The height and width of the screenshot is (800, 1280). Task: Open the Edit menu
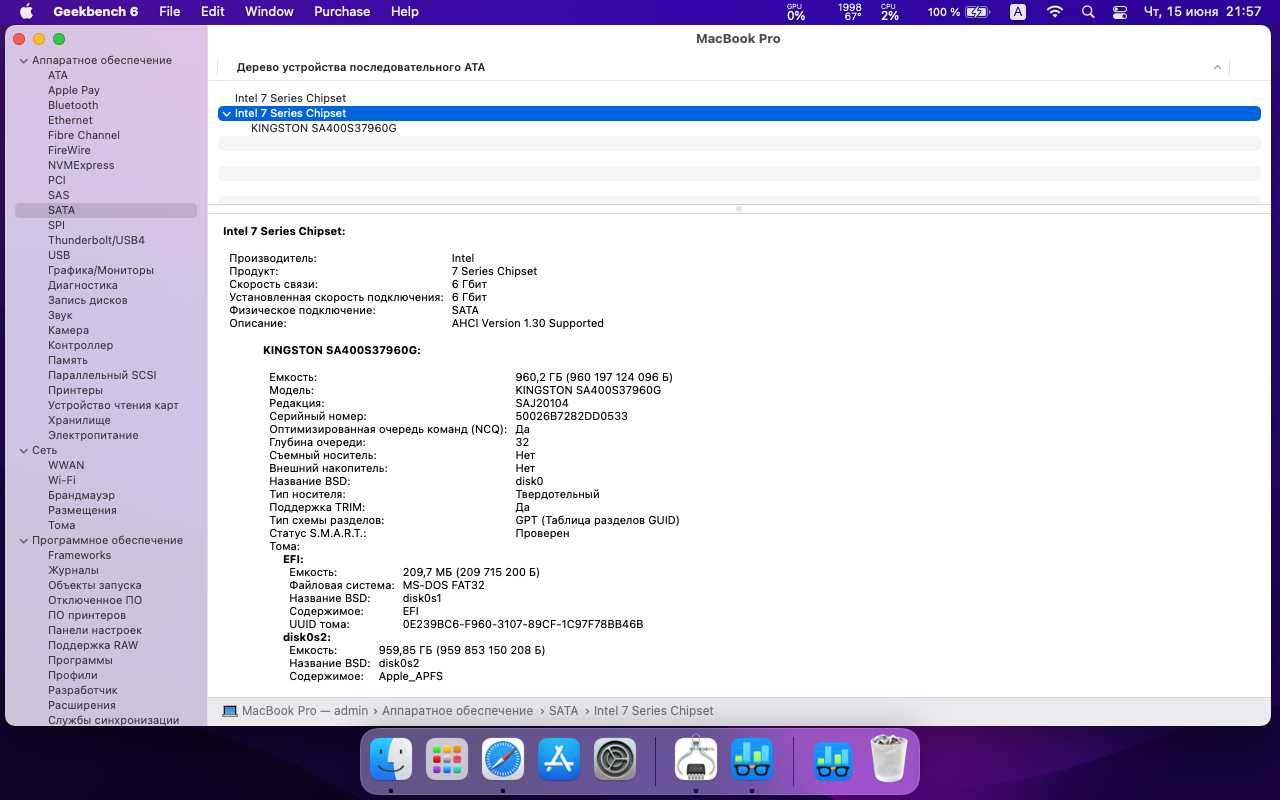click(212, 12)
